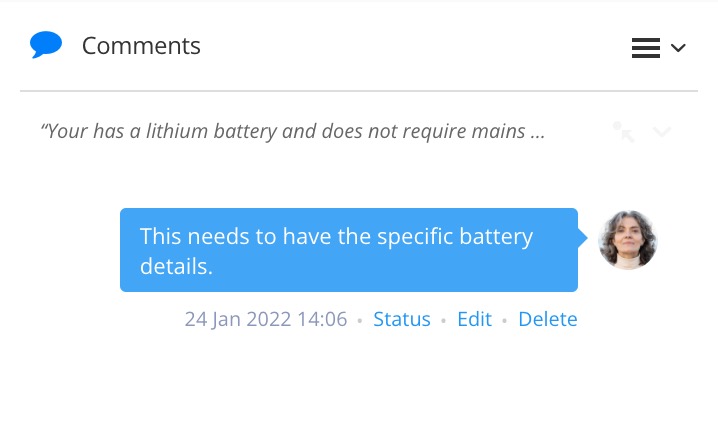This screenshot has height=440, width=718.
Task: Select the quoted lithium battery excerpt
Action: pos(293,131)
